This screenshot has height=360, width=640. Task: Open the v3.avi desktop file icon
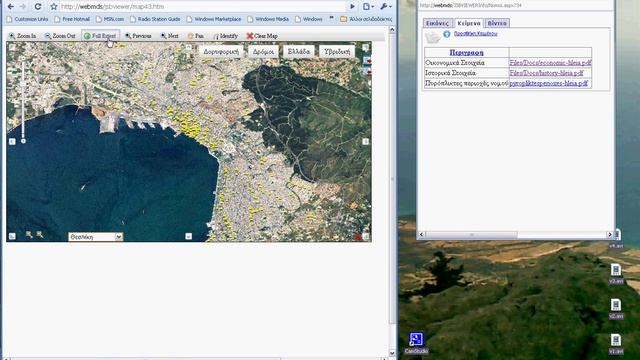coord(616,273)
